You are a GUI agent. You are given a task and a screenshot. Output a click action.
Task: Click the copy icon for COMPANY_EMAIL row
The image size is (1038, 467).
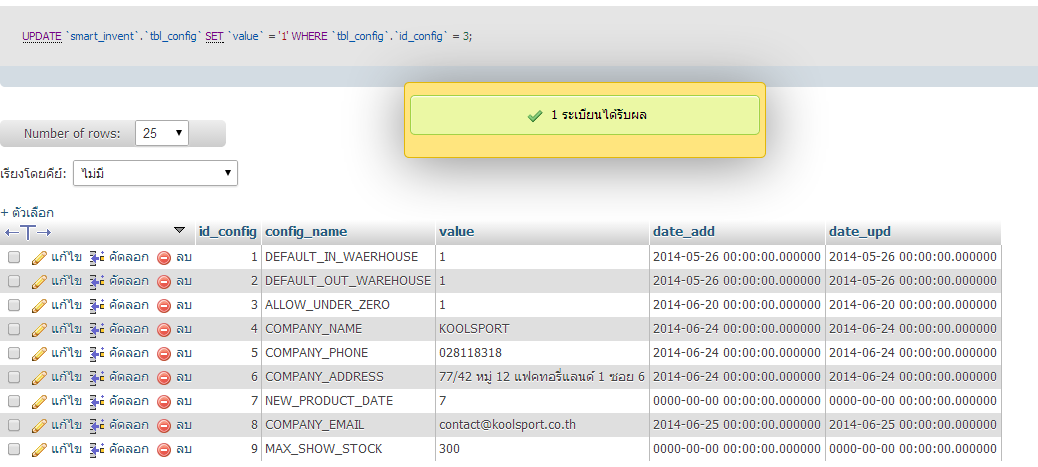97,425
